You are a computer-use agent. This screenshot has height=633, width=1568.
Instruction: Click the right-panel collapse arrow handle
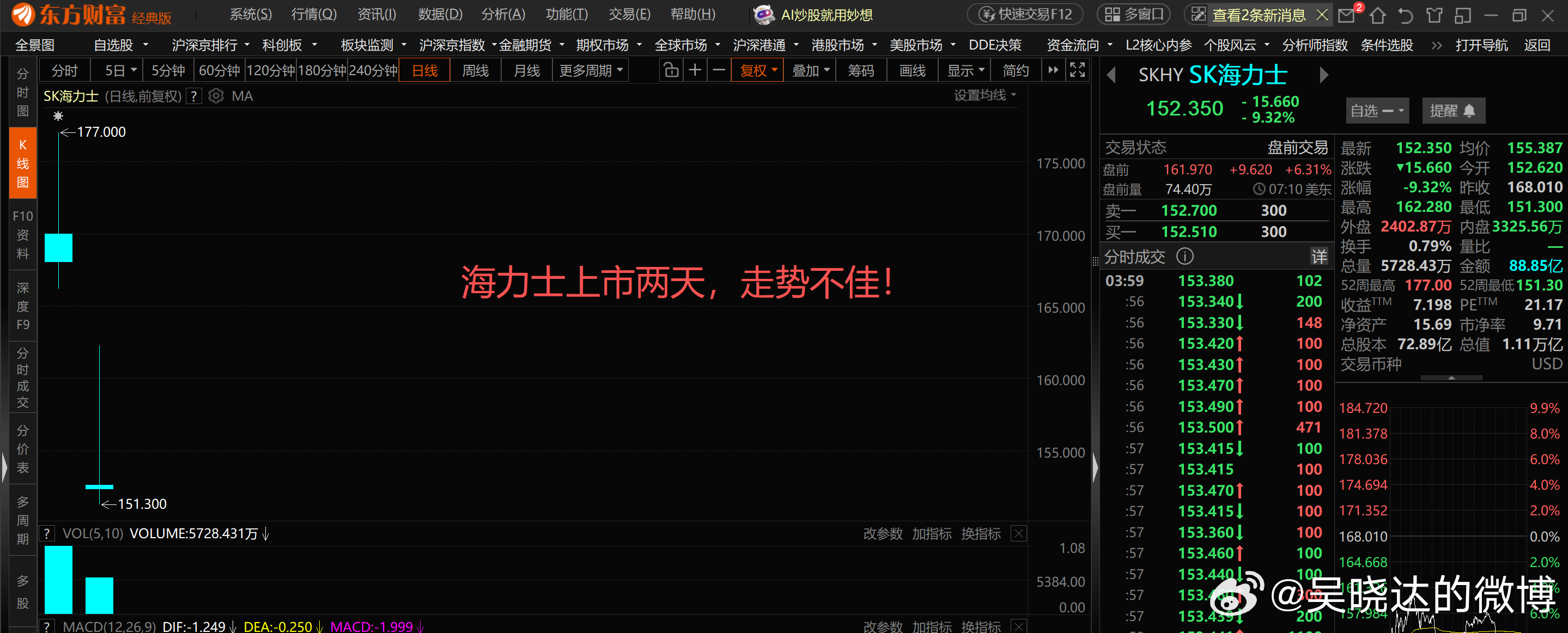(1096, 468)
